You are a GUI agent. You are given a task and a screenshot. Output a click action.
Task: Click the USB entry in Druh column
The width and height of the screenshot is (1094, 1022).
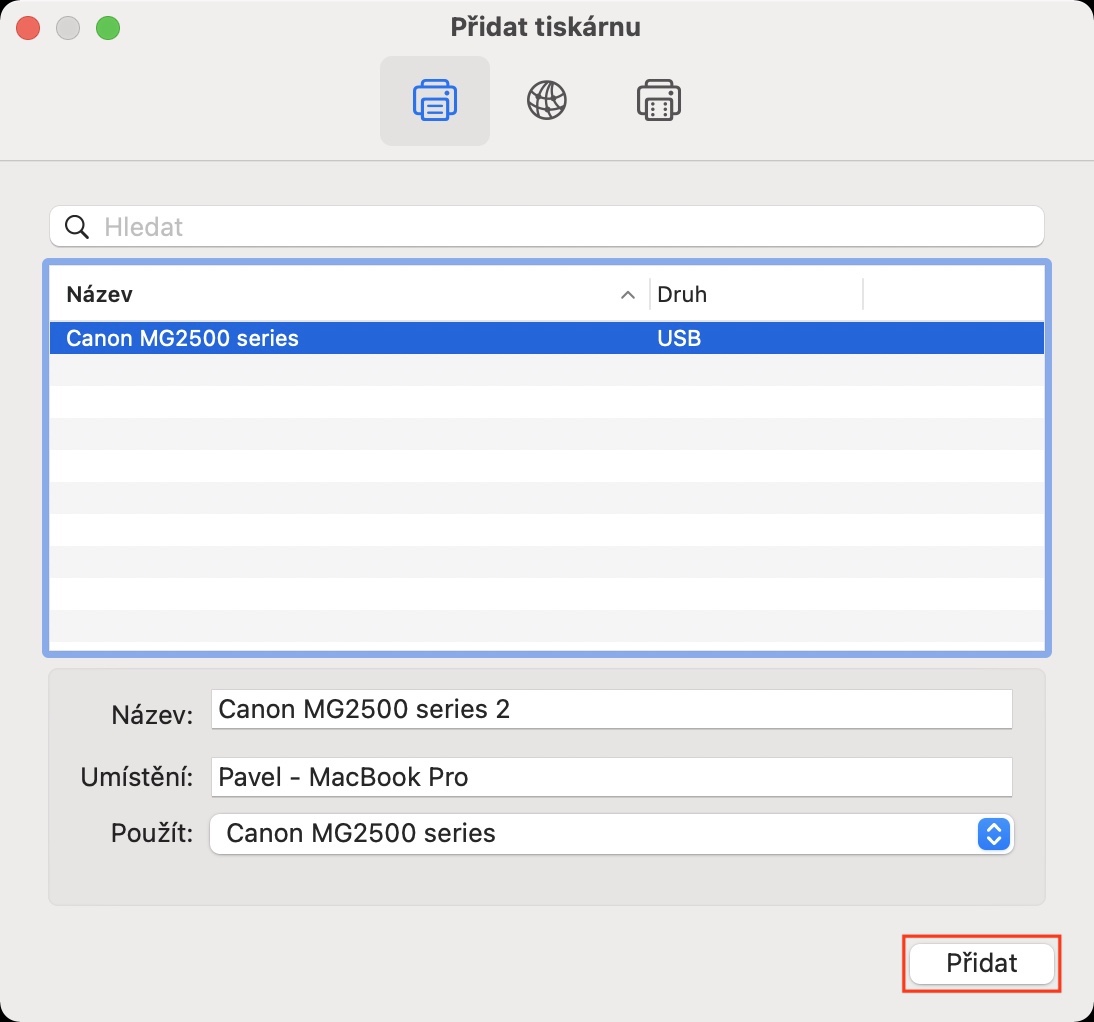[679, 338]
